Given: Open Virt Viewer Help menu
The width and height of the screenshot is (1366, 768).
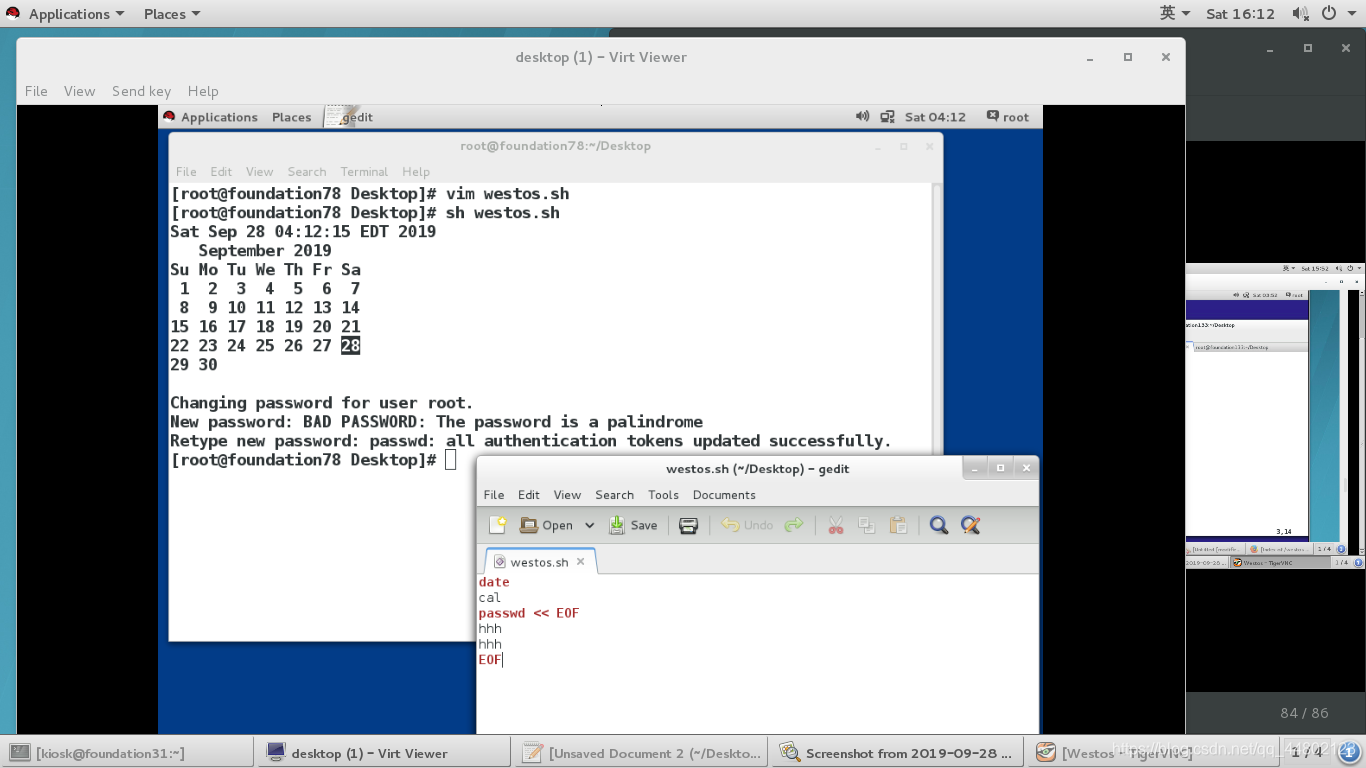Looking at the screenshot, I should [x=203, y=91].
